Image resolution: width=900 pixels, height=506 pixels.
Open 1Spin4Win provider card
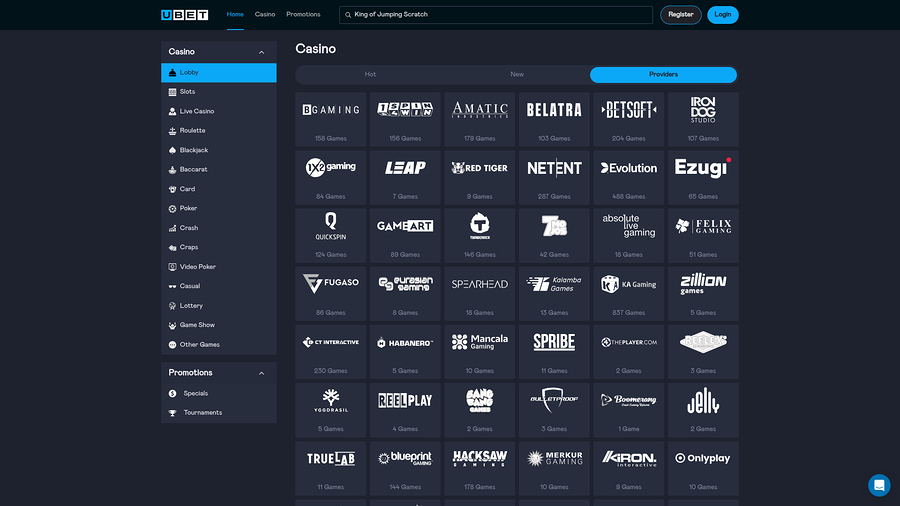[x=405, y=119]
